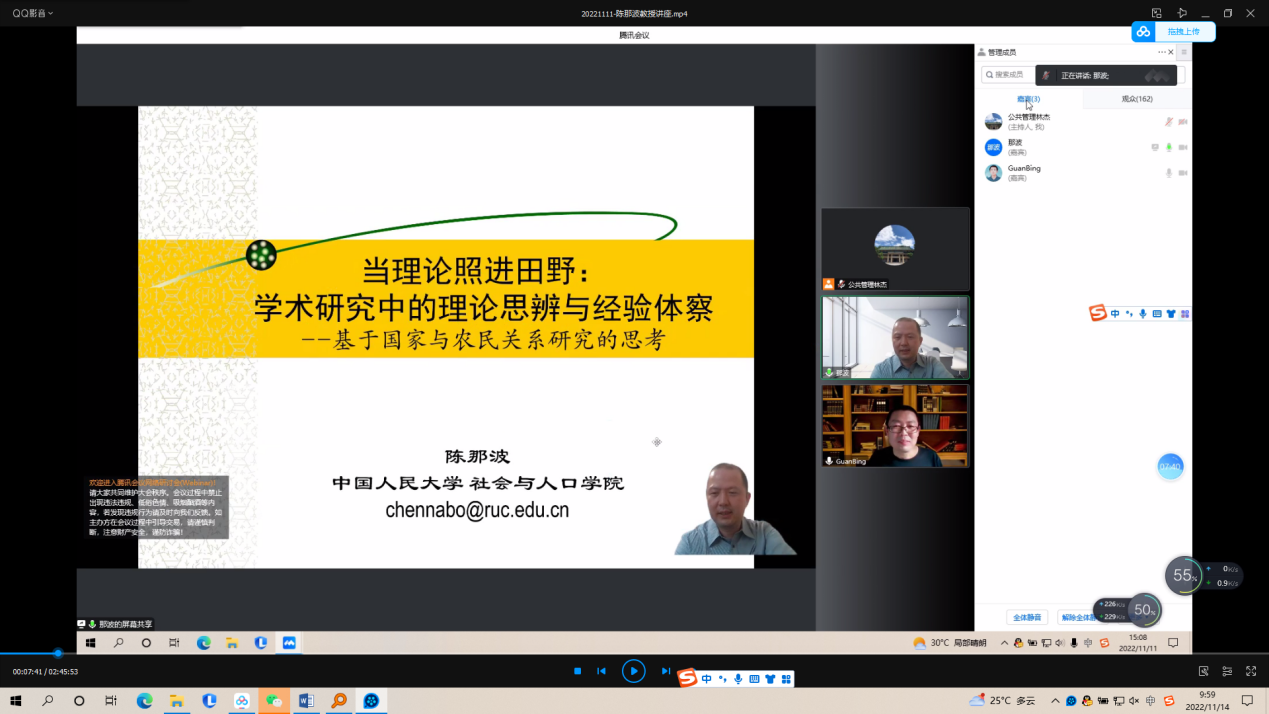
Task: Toggle camera for 公共管理林杰
Action: [1183, 122]
